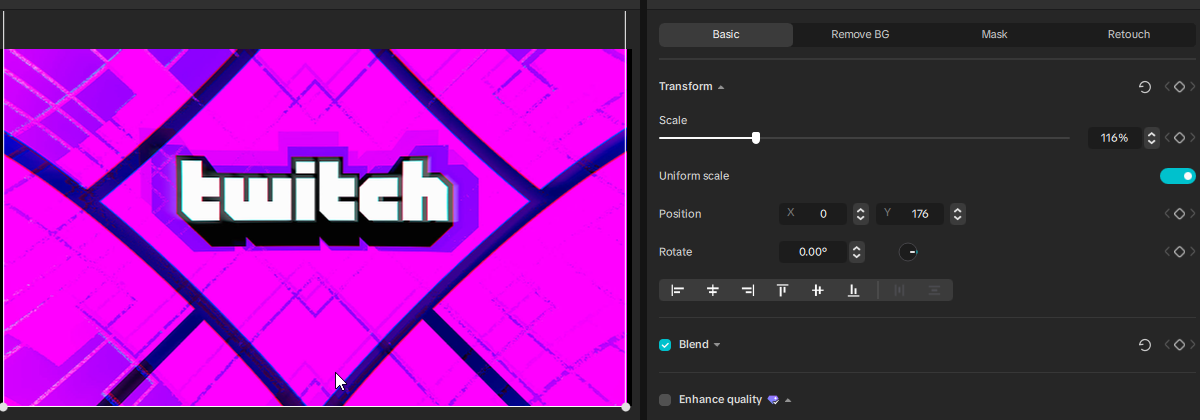Align clip to the right

click(748, 290)
